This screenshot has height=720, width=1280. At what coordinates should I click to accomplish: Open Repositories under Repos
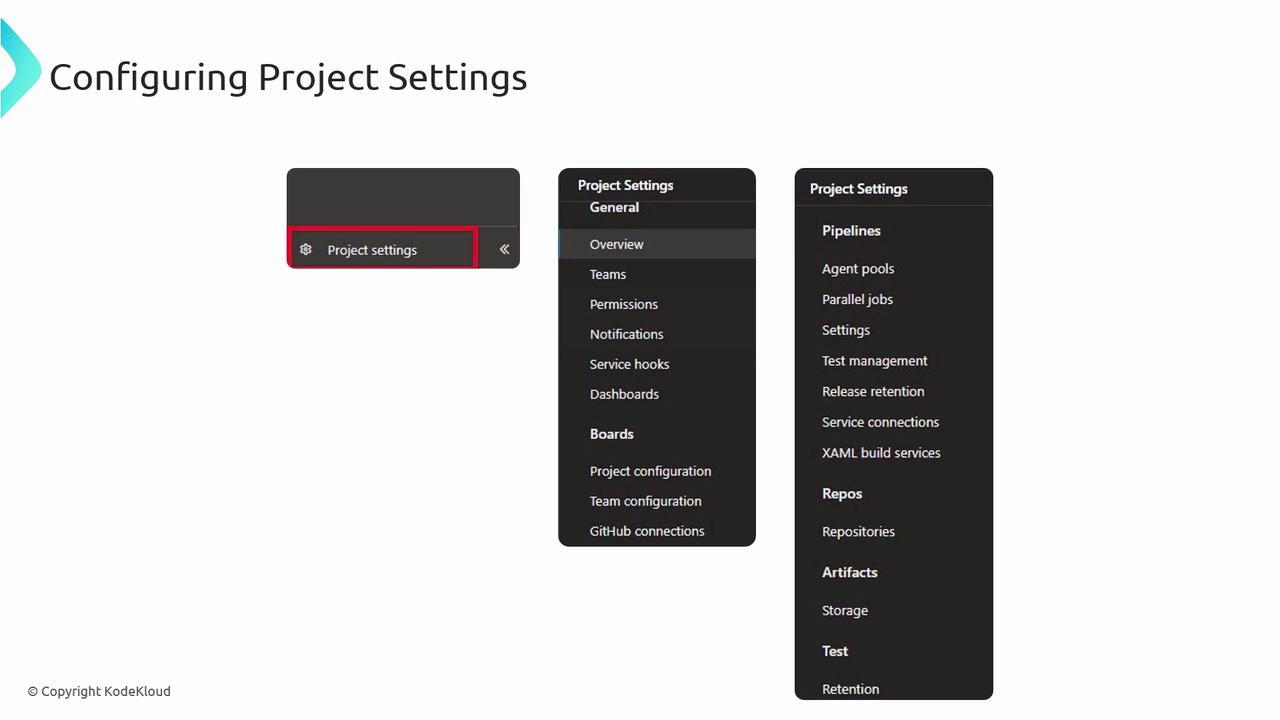pyautogui.click(x=858, y=532)
